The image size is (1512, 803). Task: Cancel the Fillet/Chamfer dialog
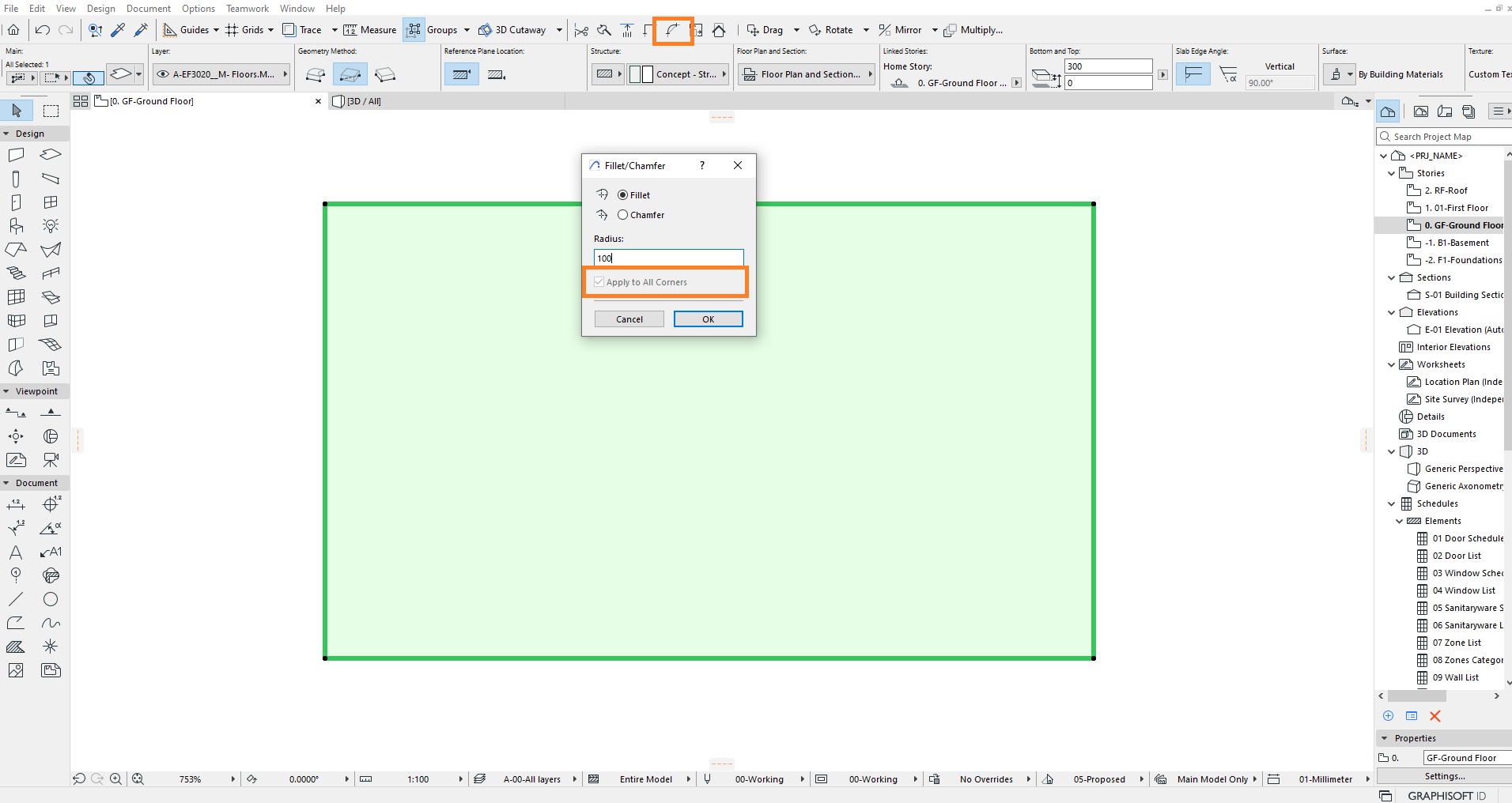pos(629,319)
